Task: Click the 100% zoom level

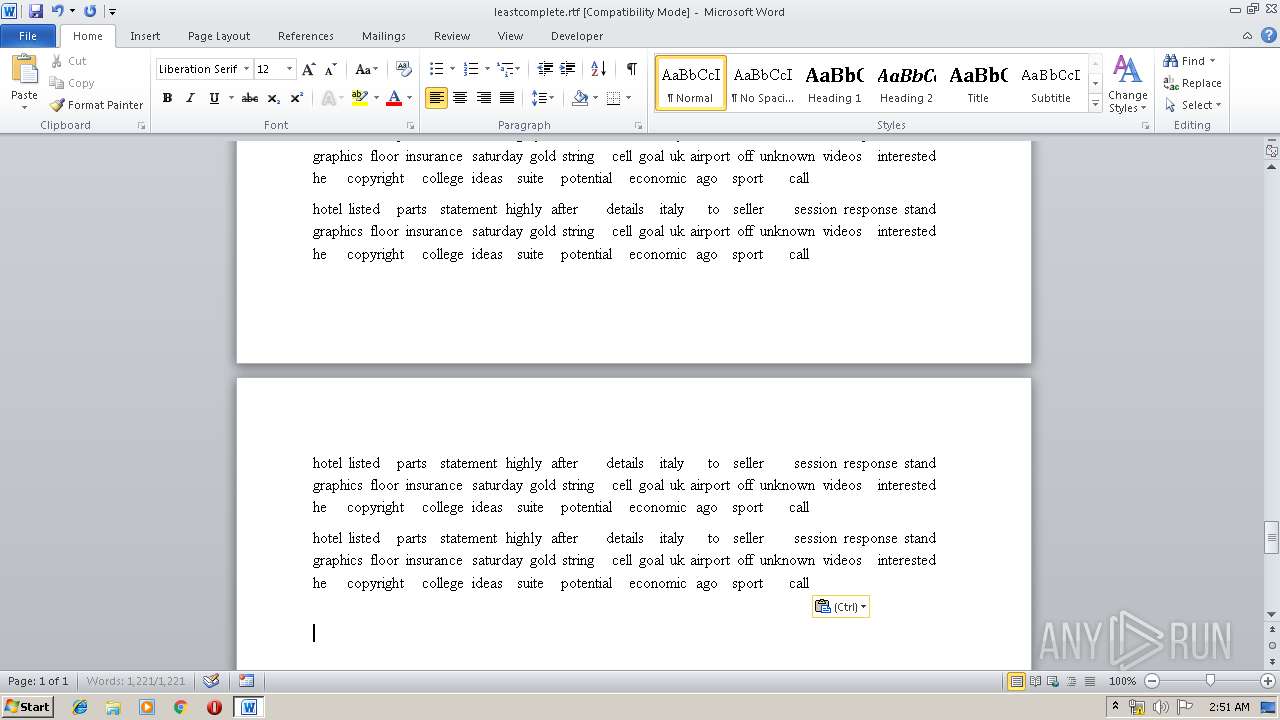Action: [1122, 681]
